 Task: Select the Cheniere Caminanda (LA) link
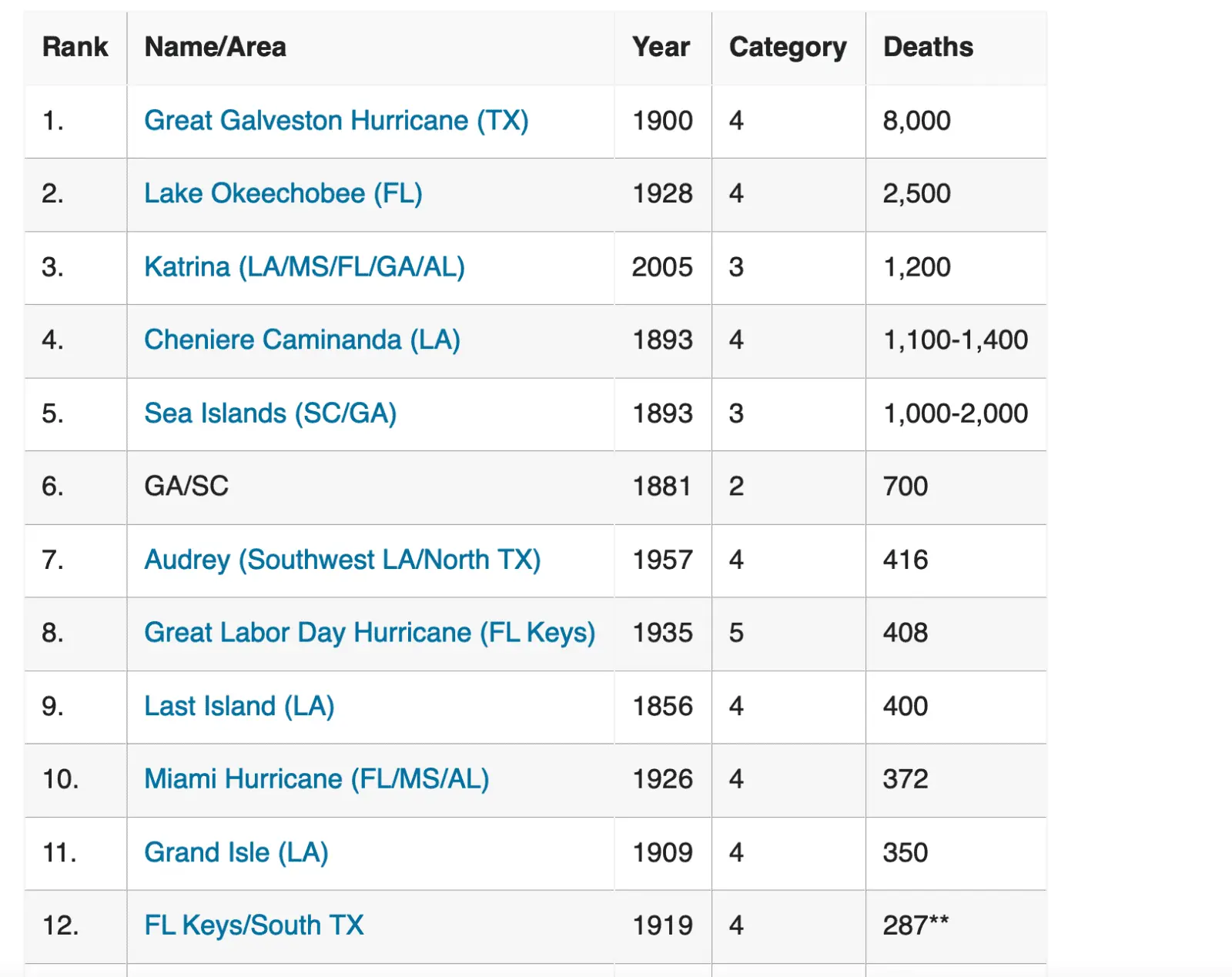tap(302, 340)
